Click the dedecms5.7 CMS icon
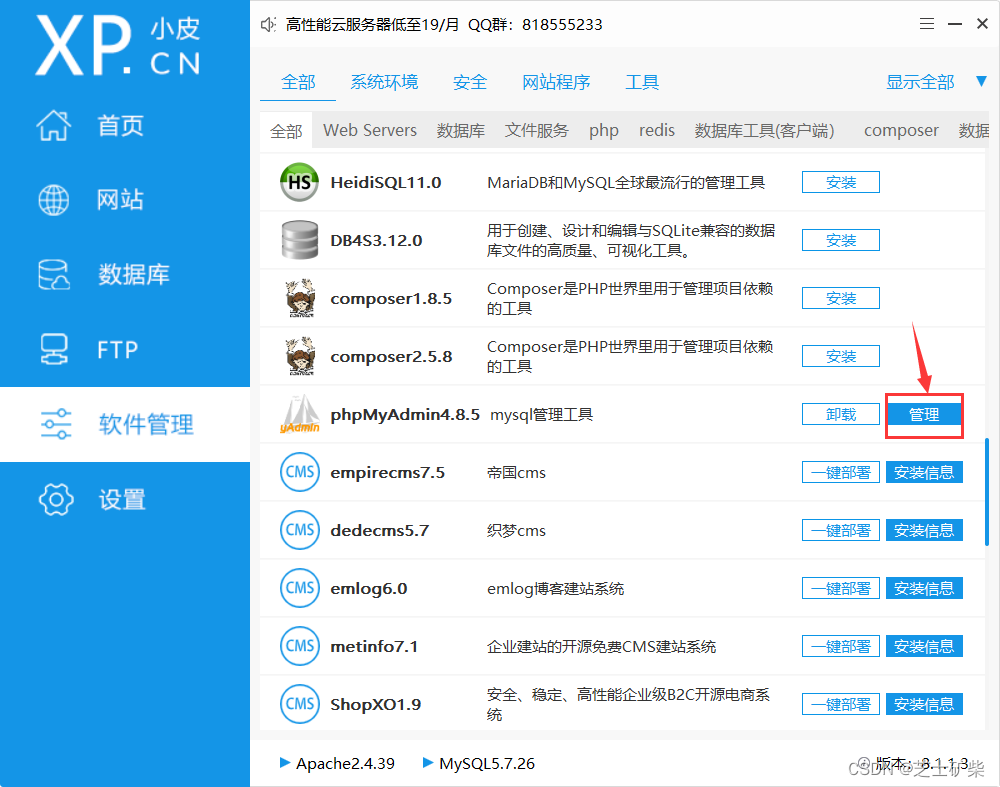This screenshot has width=1000, height=787. point(300,530)
